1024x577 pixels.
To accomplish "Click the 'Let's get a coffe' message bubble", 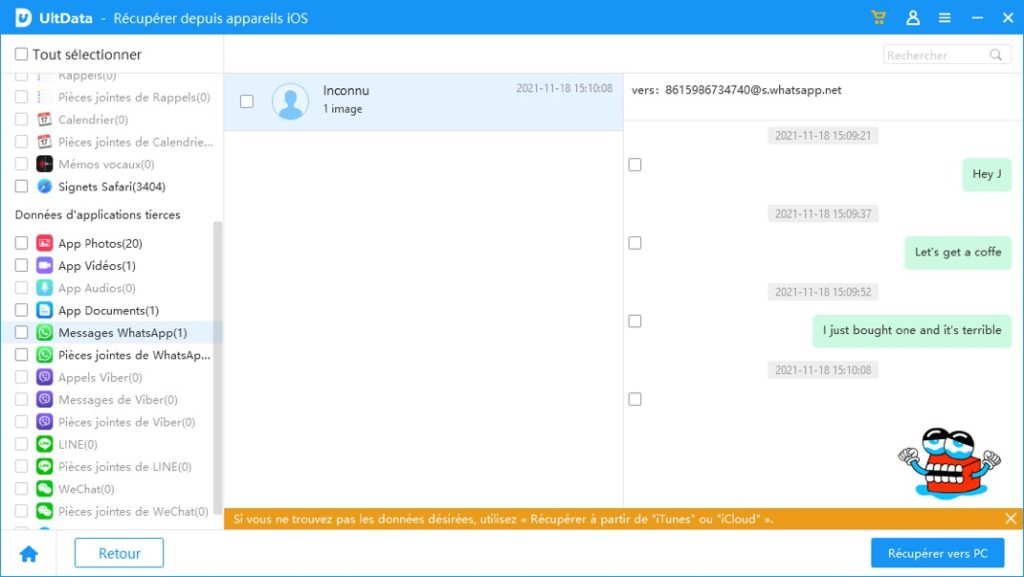I will [x=958, y=253].
